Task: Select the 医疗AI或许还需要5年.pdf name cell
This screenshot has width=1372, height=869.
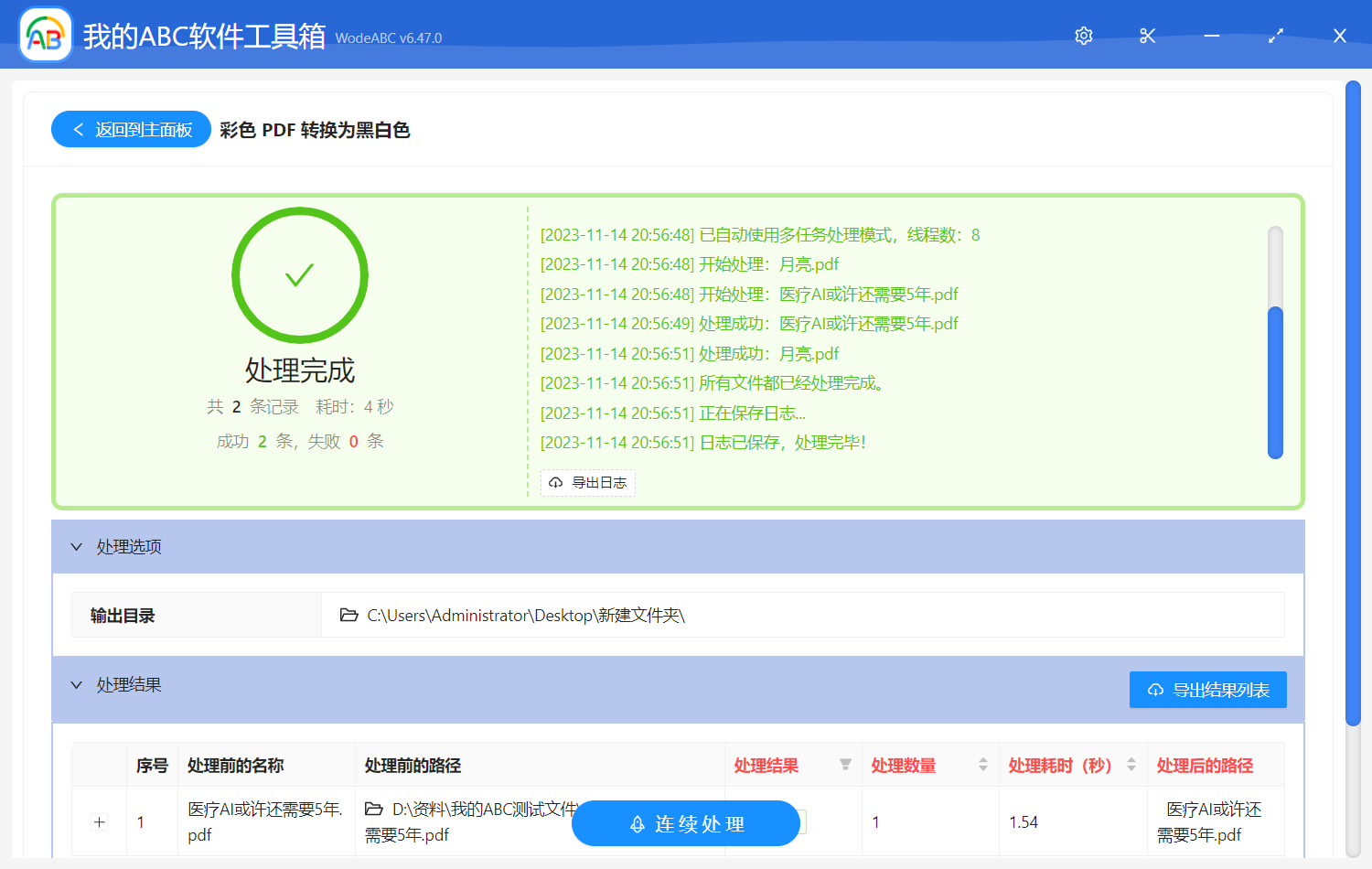Action: [266, 822]
